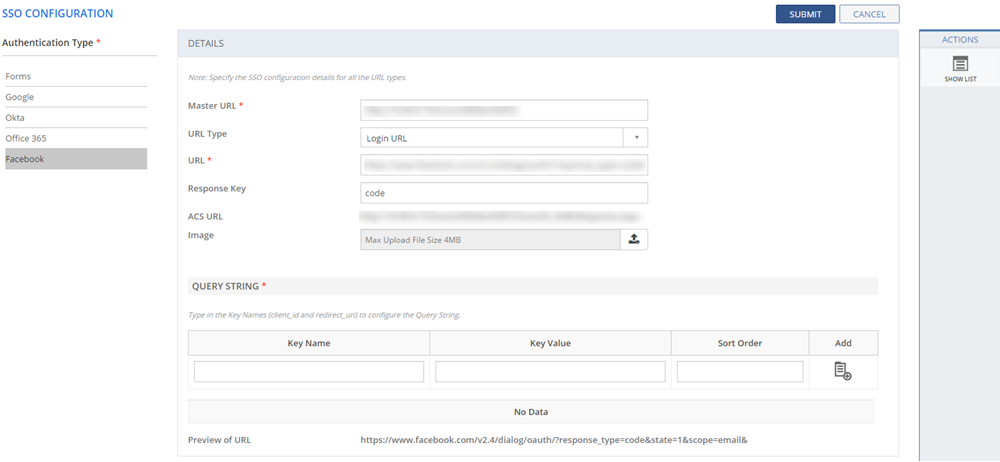Select Google authentication type
Viewport: 1000px width, 462px height.
point(20,97)
